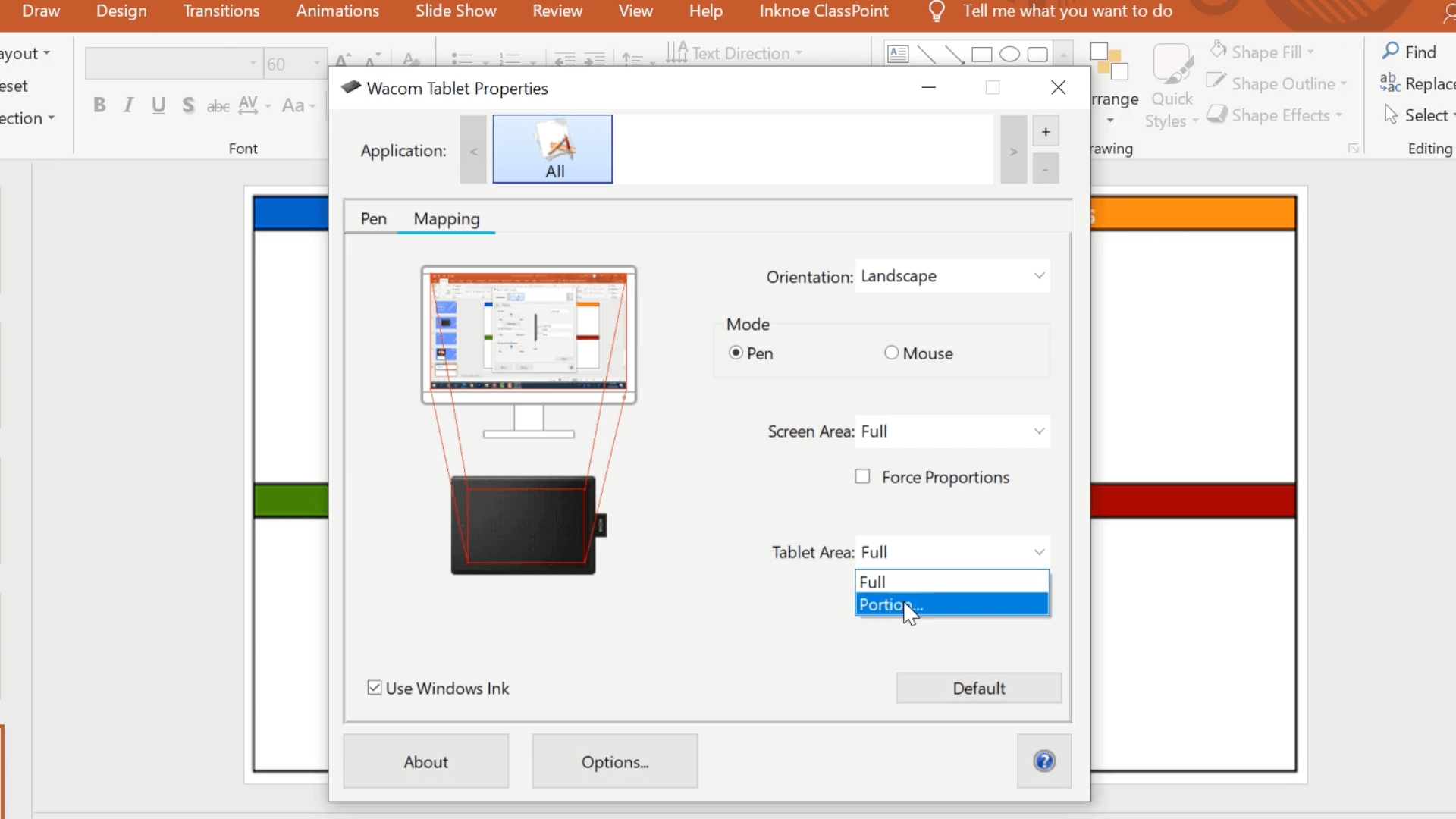Enable Force Proportions checkbox
The width and height of the screenshot is (1456, 819).
(862, 476)
